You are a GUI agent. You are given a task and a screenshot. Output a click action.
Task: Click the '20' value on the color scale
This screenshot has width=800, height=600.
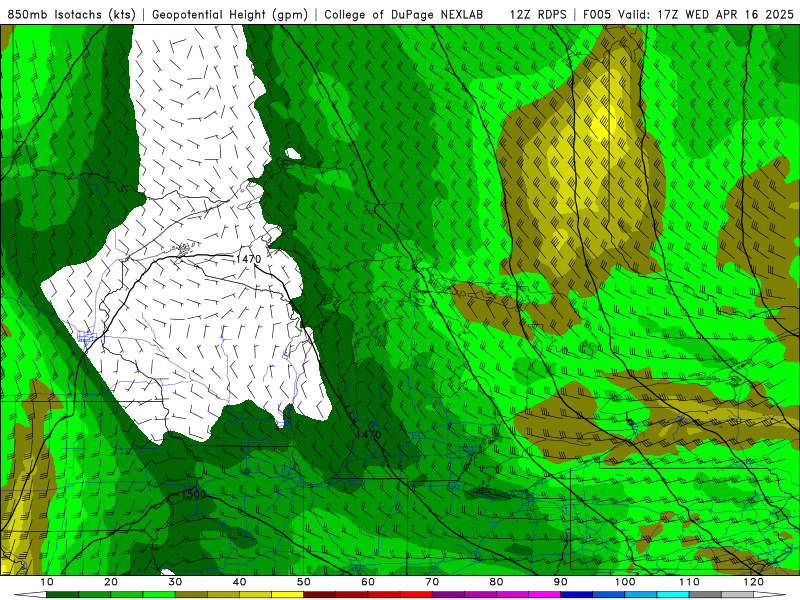[111, 582]
